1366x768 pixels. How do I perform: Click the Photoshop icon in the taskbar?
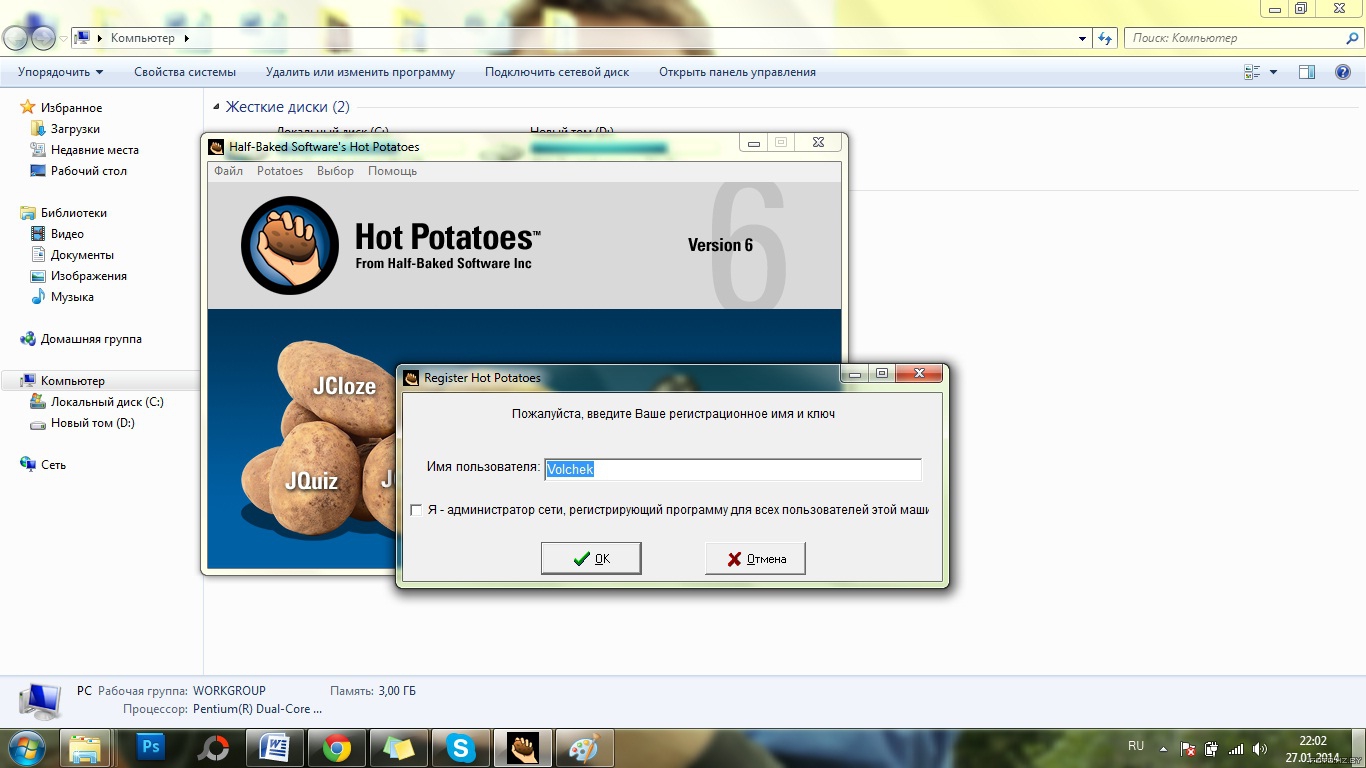coord(151,747)
